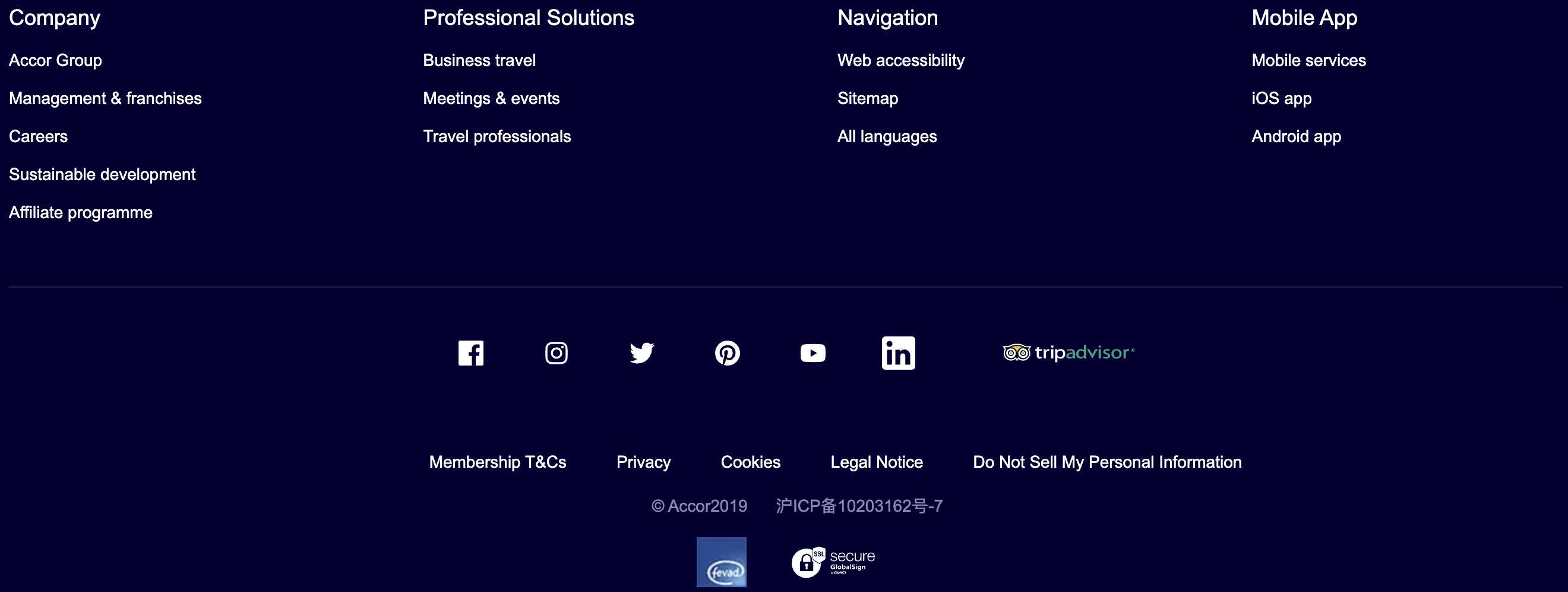Click the TripAdvisor logo

point(1068,352)
